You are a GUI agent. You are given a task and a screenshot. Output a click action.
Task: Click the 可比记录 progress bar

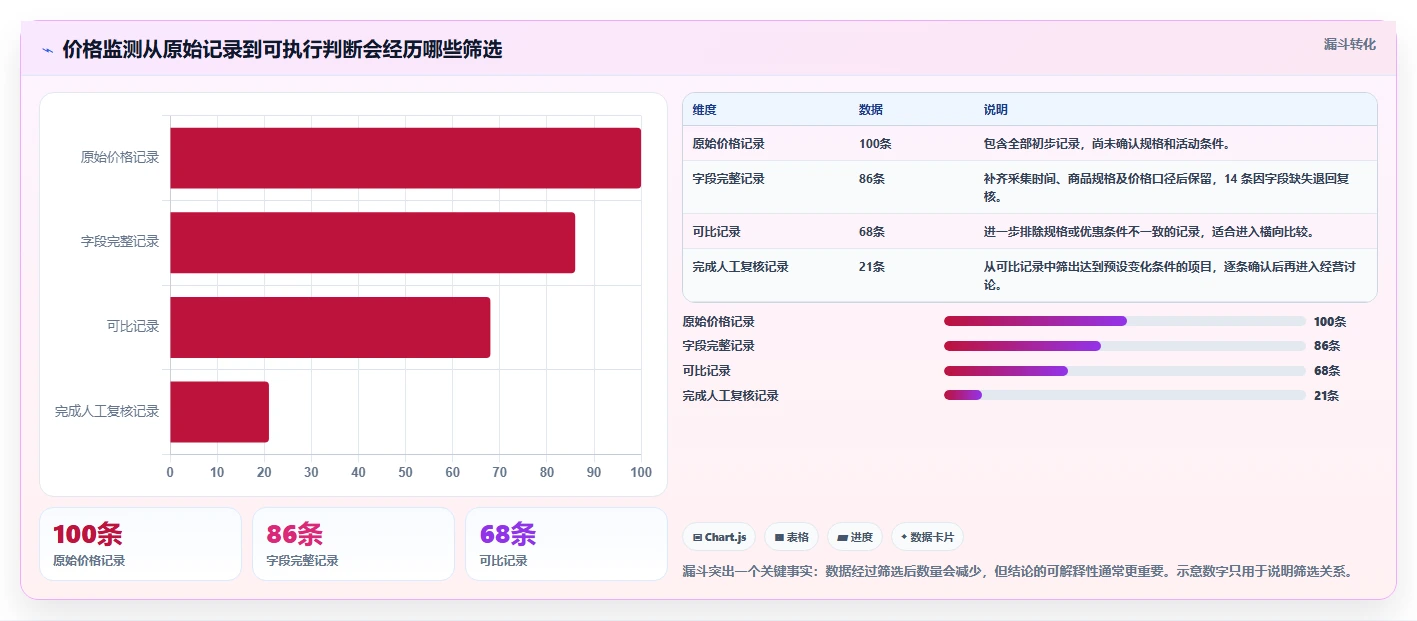[x=1125, y=371]
